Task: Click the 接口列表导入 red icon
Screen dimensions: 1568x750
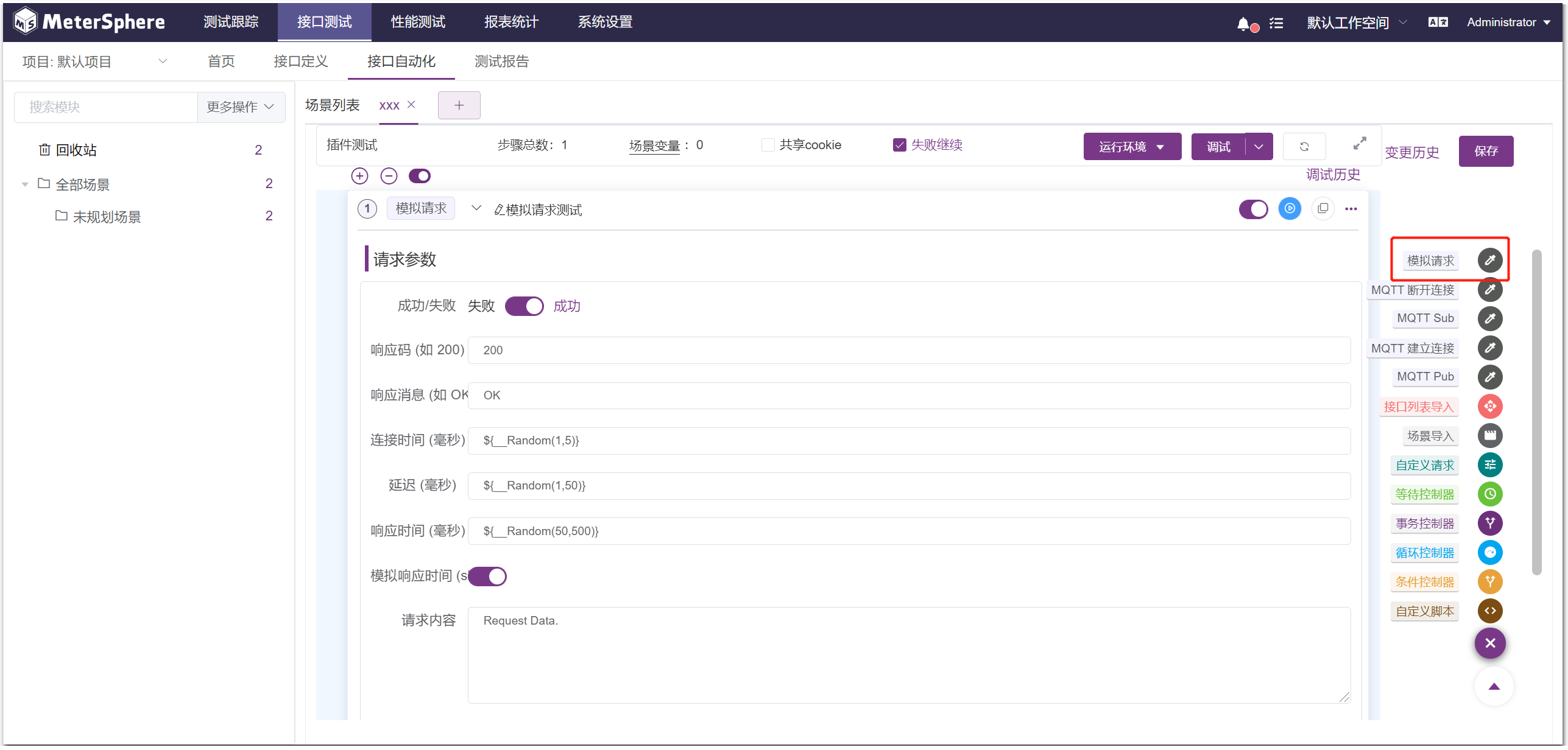Action: pos(1490,407)
